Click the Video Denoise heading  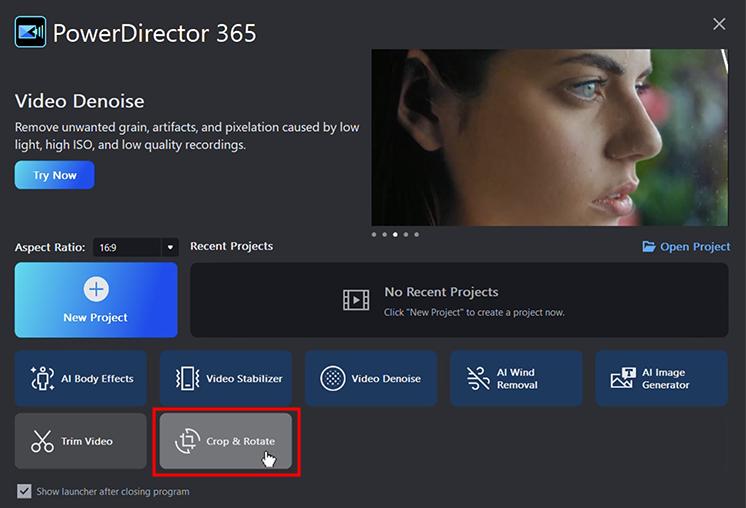click(x=79, y=101)
